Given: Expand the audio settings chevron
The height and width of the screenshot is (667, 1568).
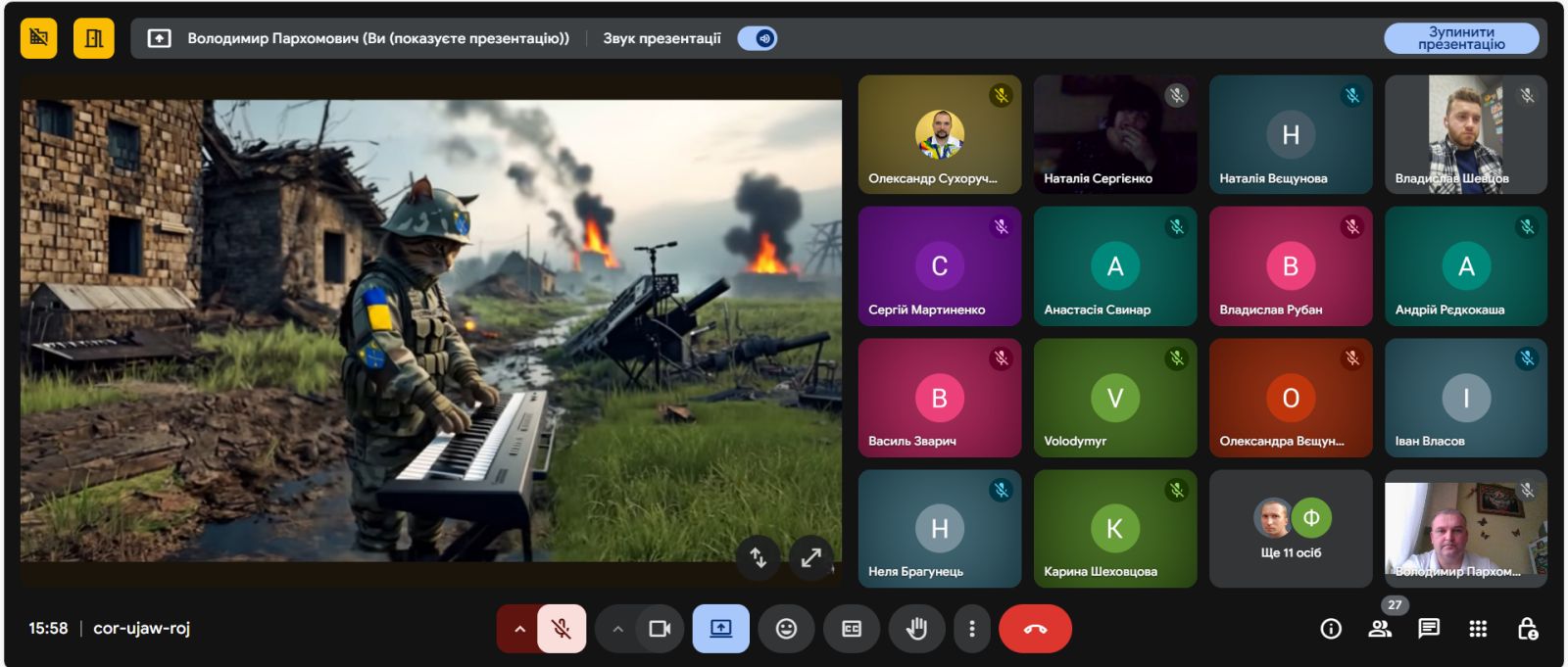Looking at the screenshot, I should [x=519, y=629].
